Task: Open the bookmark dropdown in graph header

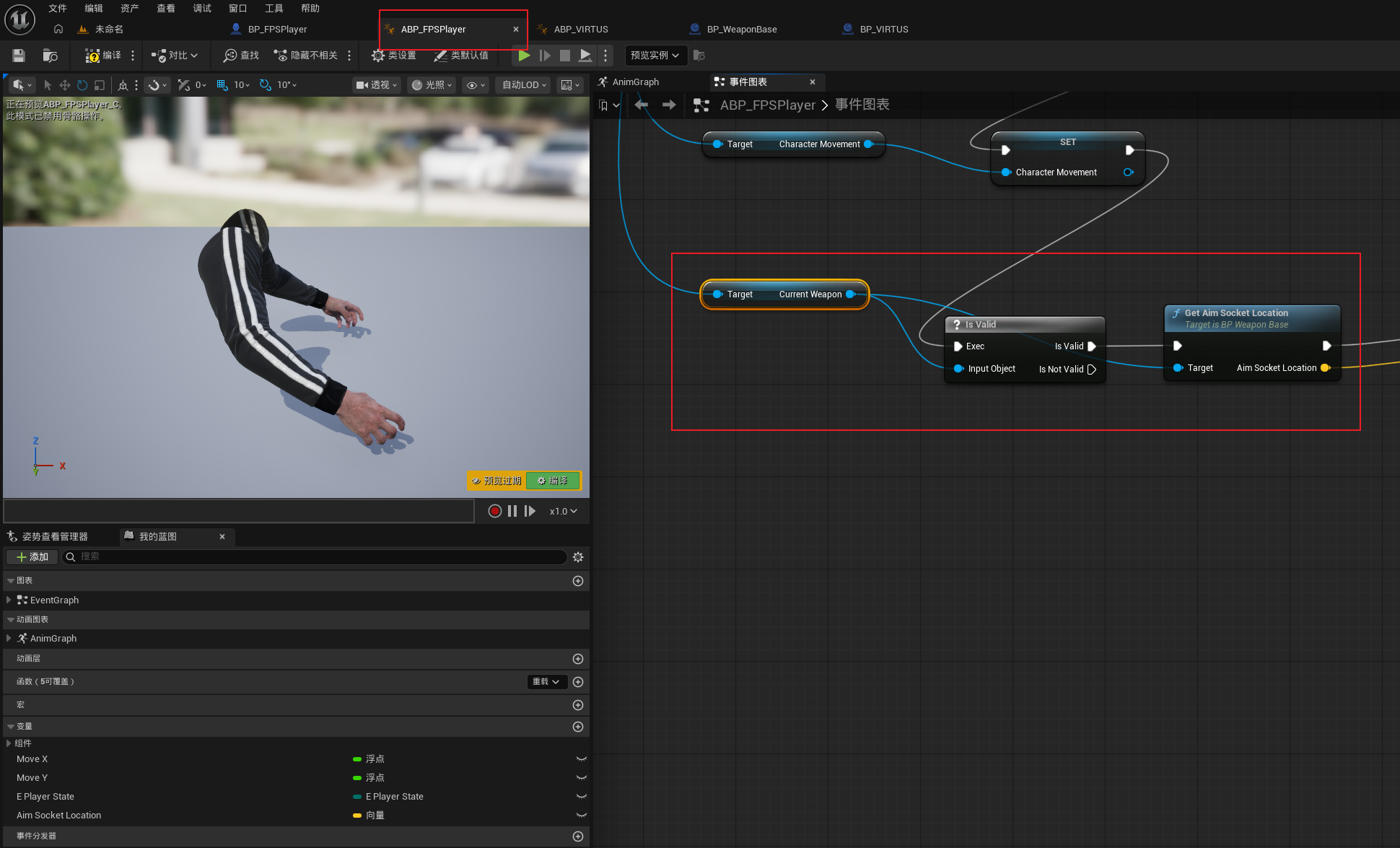Action: pyautogui.click(x=609, y=105)
